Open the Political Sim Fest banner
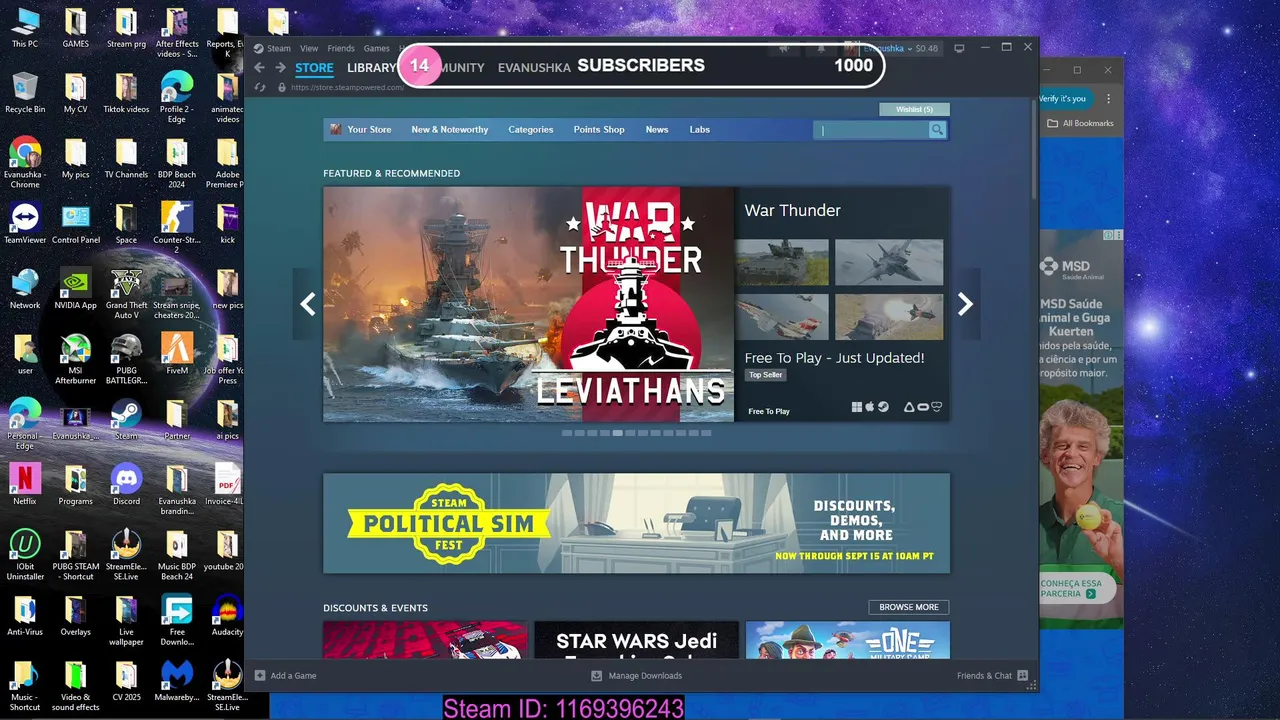The height and width of the screenshot is (720, 1280). [x=636, y=523]
